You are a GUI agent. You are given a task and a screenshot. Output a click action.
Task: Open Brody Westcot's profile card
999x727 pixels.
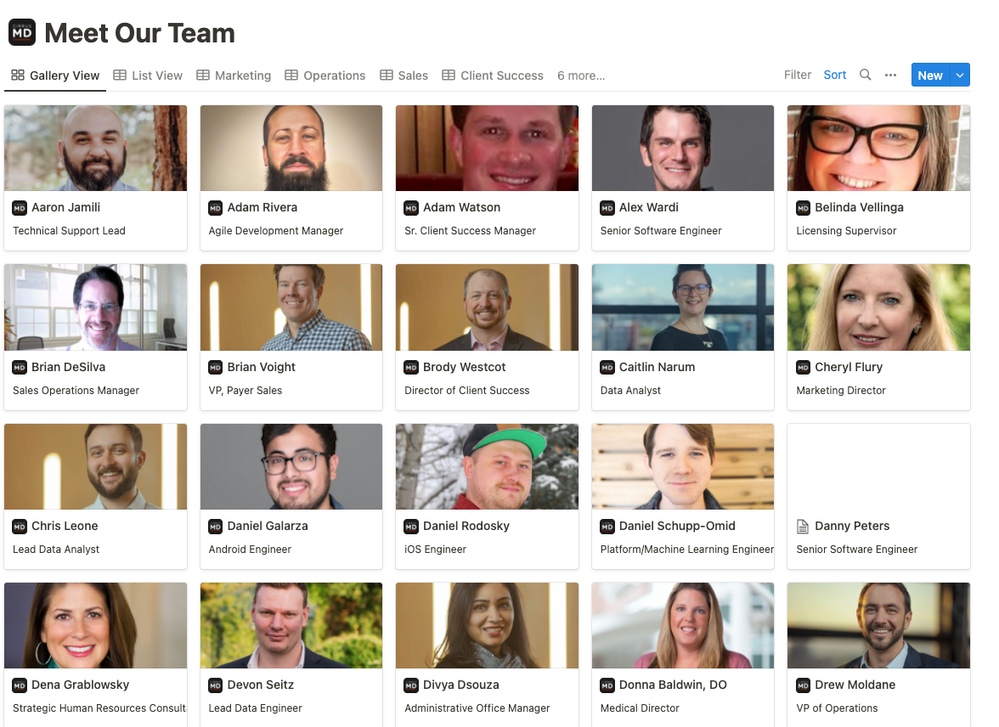[x=487, y=337]
